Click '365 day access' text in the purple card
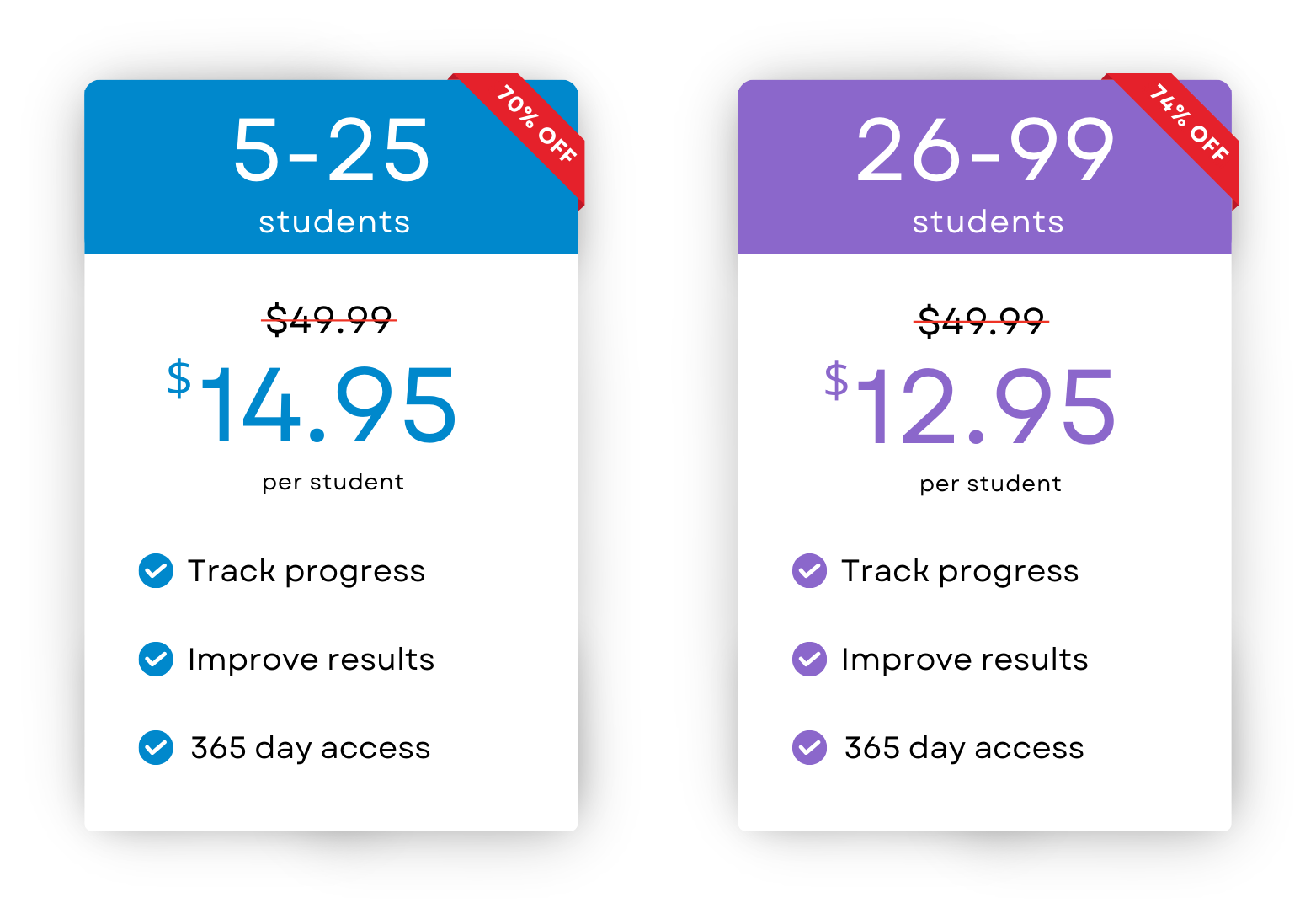The width and height of the screenshot is (1316, 919). tap(964, 748)
